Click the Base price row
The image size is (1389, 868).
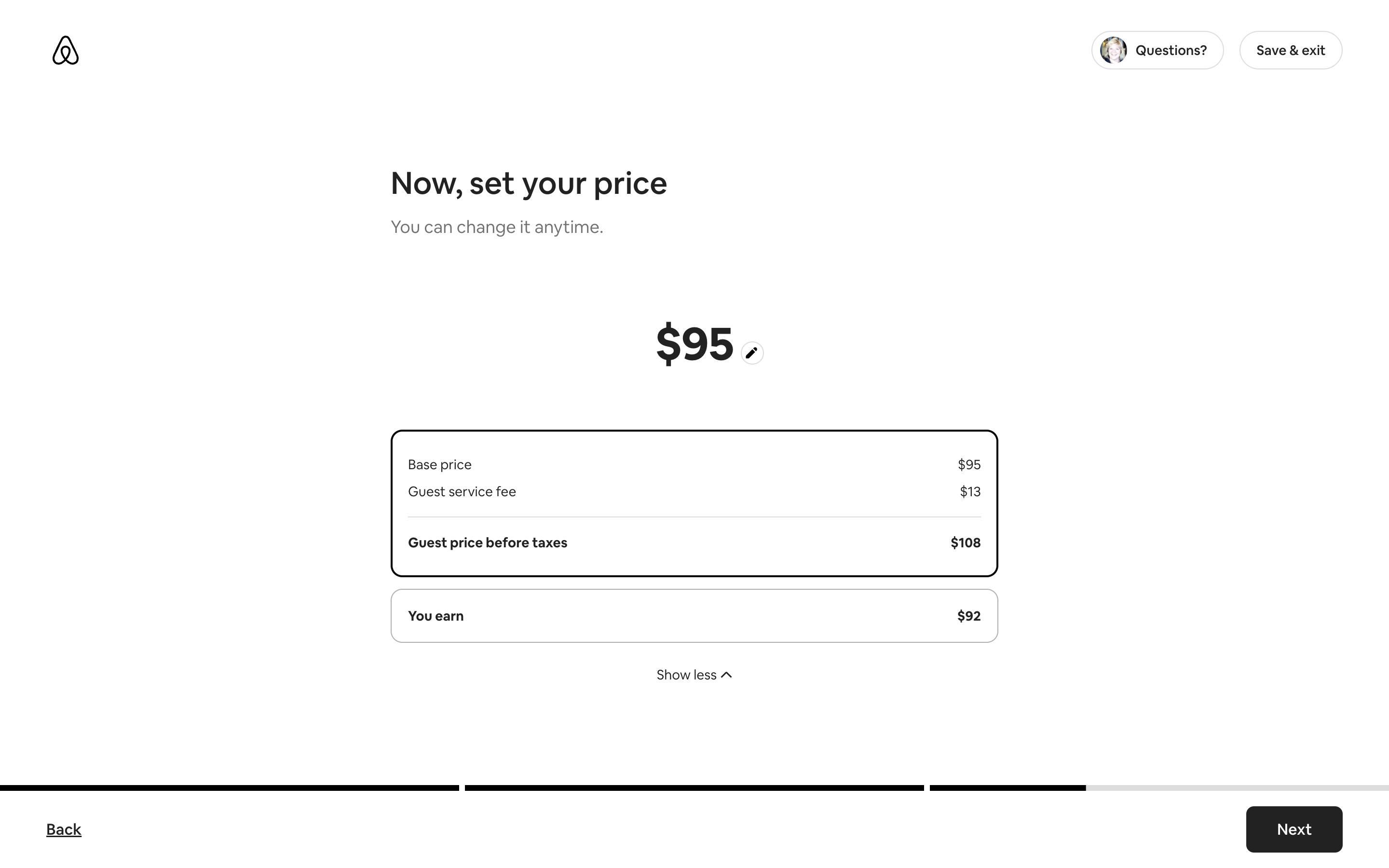[694, 464]
